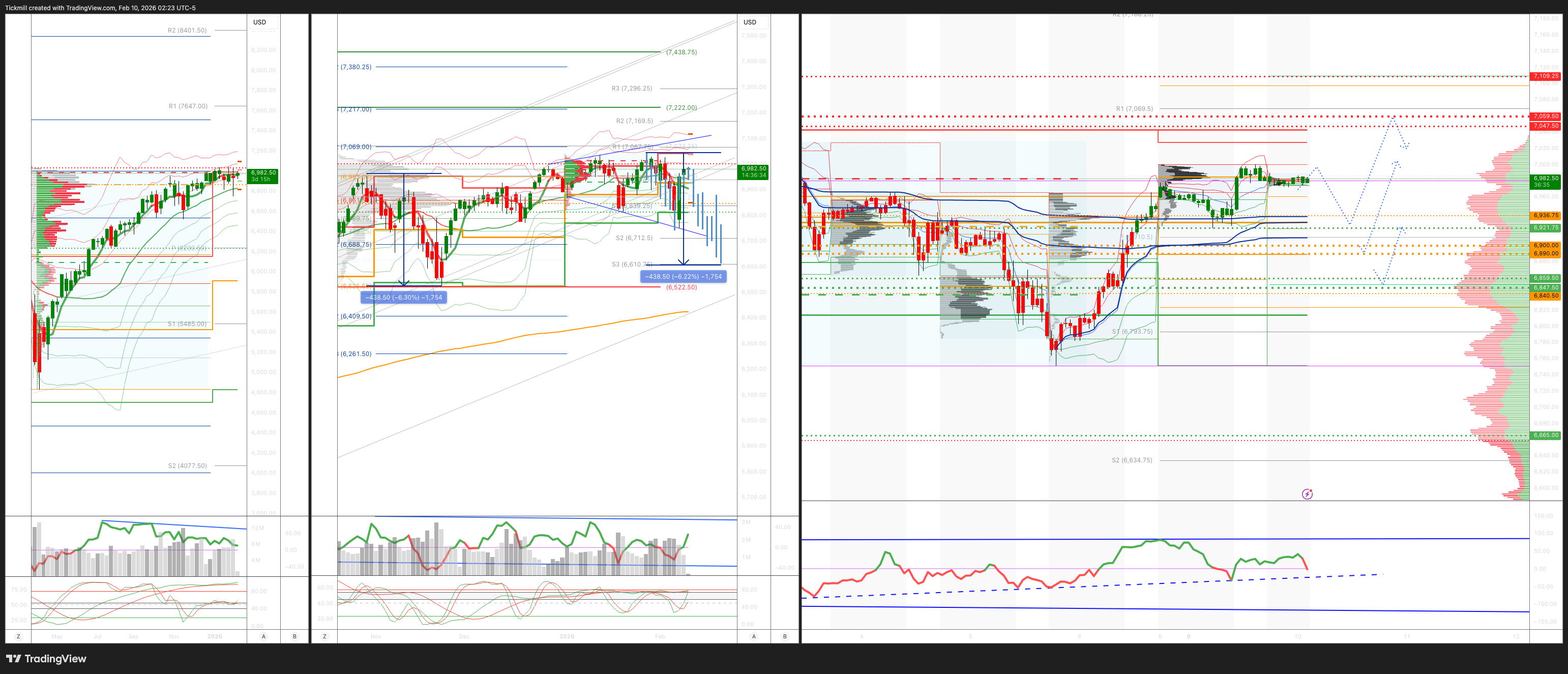The image size is (1568, 674).
Task: Select the orange 6,936.75 price label
Action: pos(1546,216)
